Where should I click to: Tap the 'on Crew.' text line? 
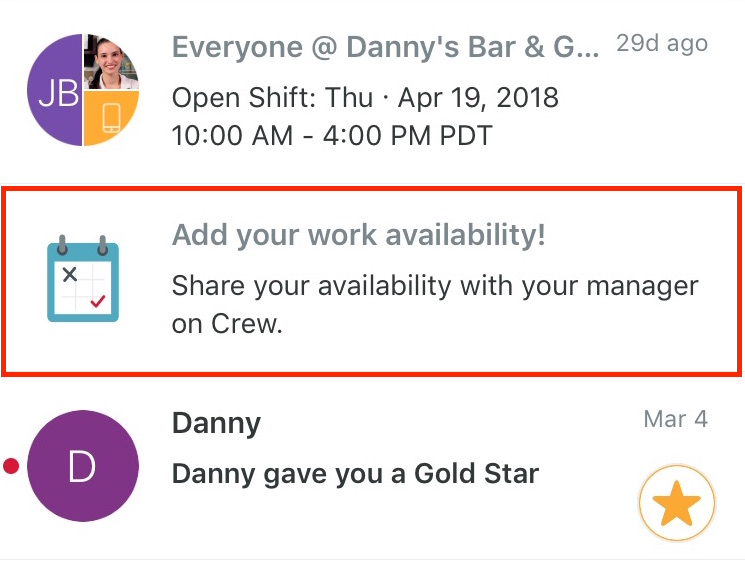click(227, 324)
